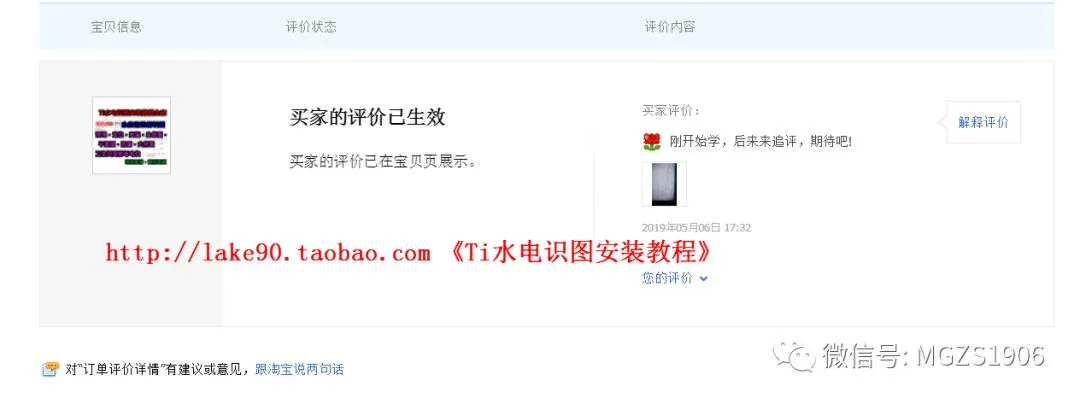Image resolution: width=1080 pixels, height=404 pixels.
Task: Expand the chevron next to 您的评价
Action: point(703,279)
